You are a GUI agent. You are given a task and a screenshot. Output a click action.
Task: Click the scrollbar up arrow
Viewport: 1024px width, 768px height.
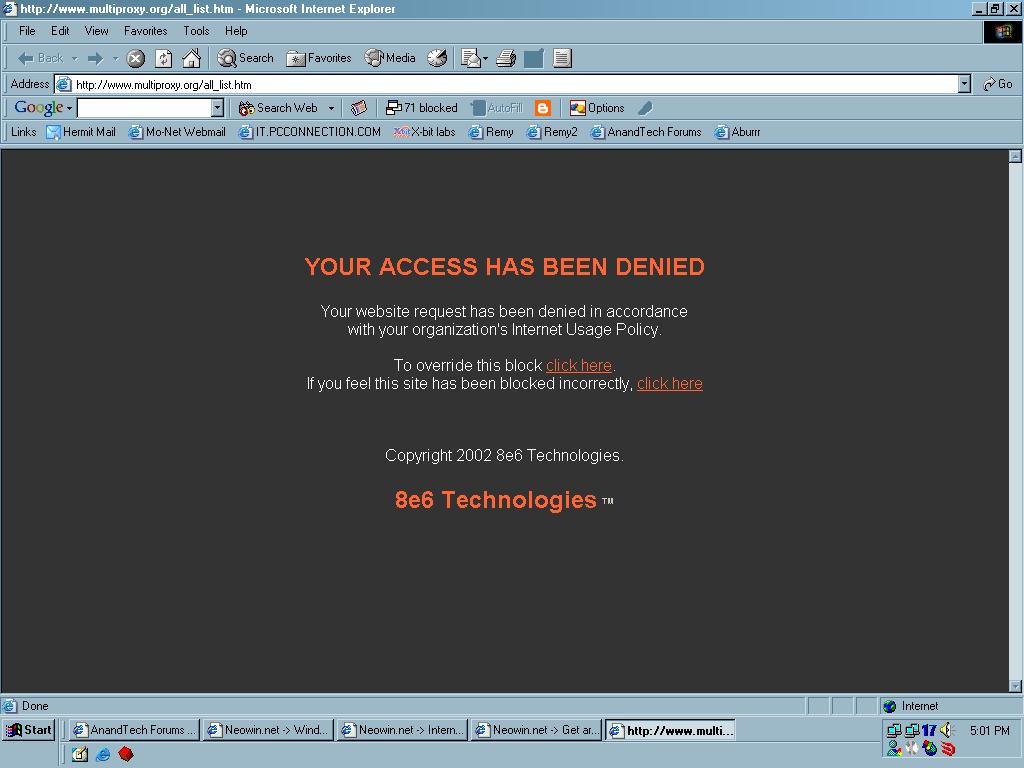coord(1015,156)
